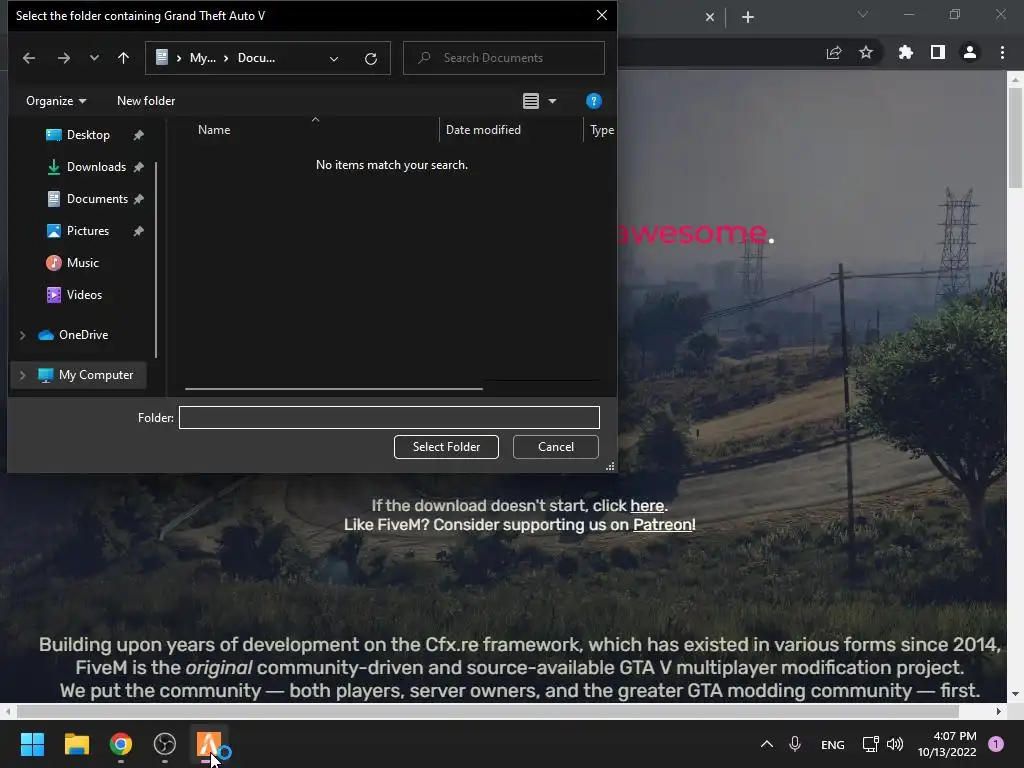
Task: Select My Computer in the navigation pane
Action: (x=95, y=376)
